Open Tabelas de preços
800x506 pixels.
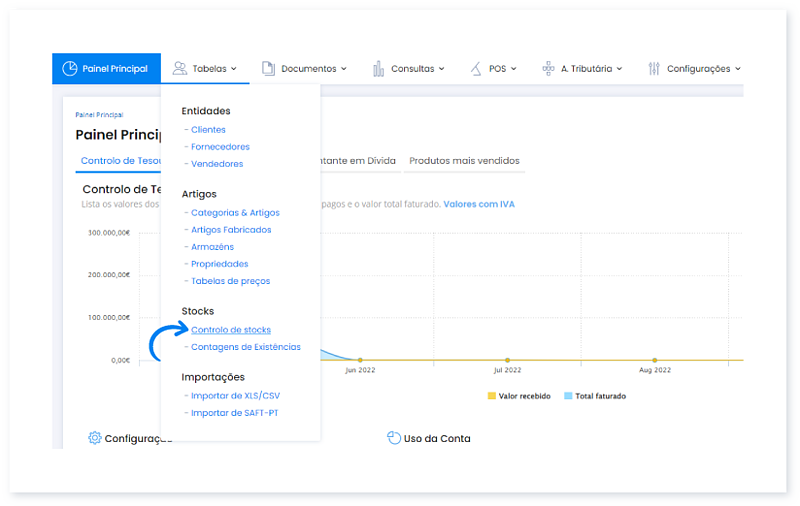[x=231, y=281]
